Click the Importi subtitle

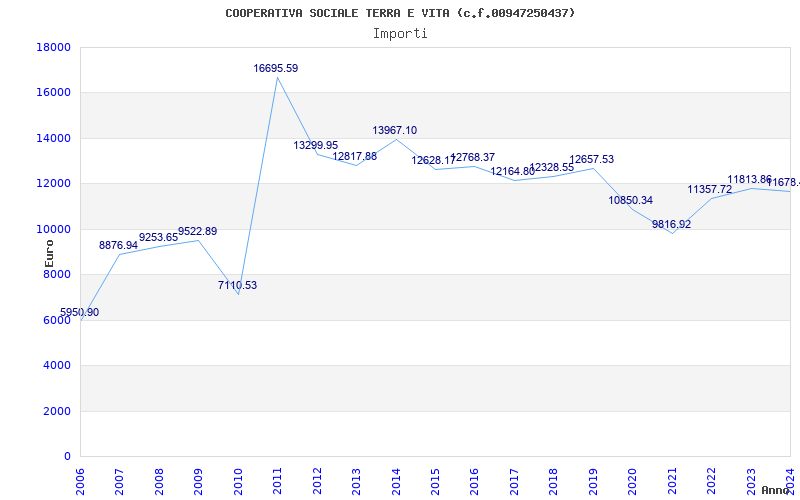[x=400, y=34]
